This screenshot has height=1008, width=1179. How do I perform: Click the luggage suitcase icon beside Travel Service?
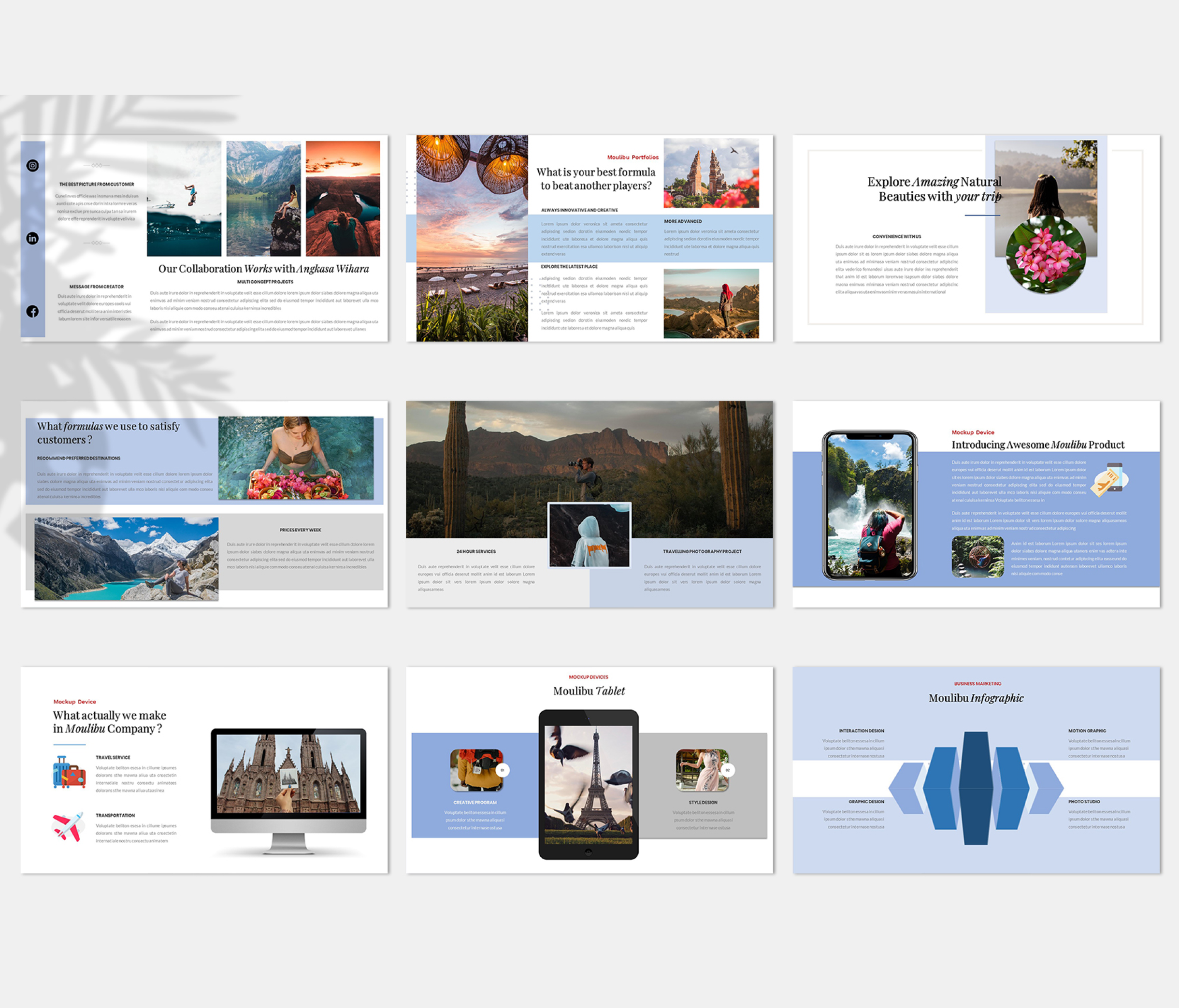point(69,772)
